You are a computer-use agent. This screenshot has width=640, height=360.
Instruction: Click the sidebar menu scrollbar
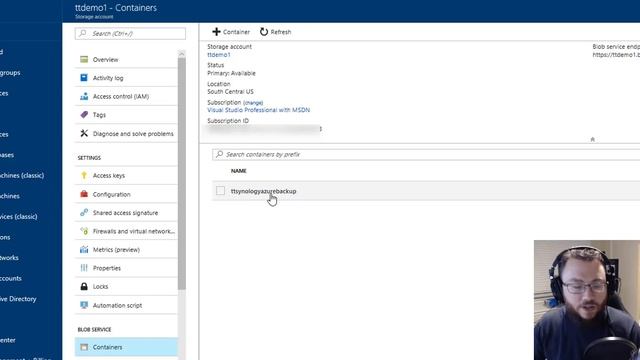tap(182, 173)
